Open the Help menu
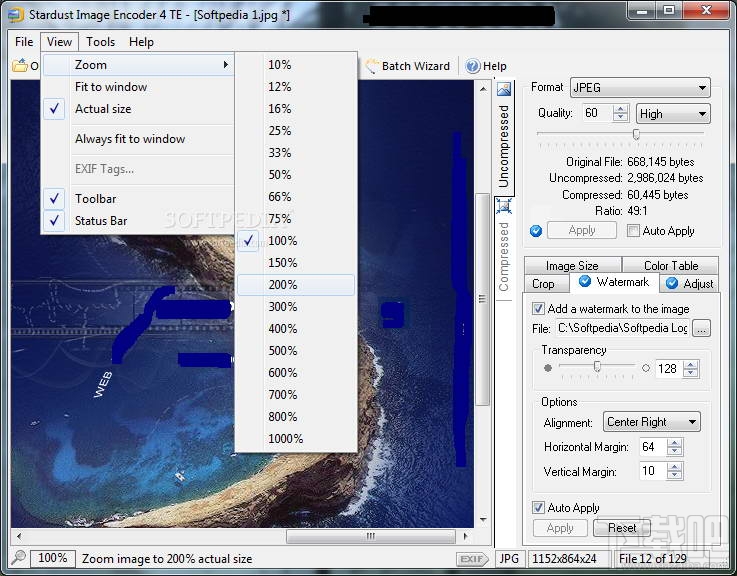The height and width of the screenshot is (576, 737). pos(141,42)
